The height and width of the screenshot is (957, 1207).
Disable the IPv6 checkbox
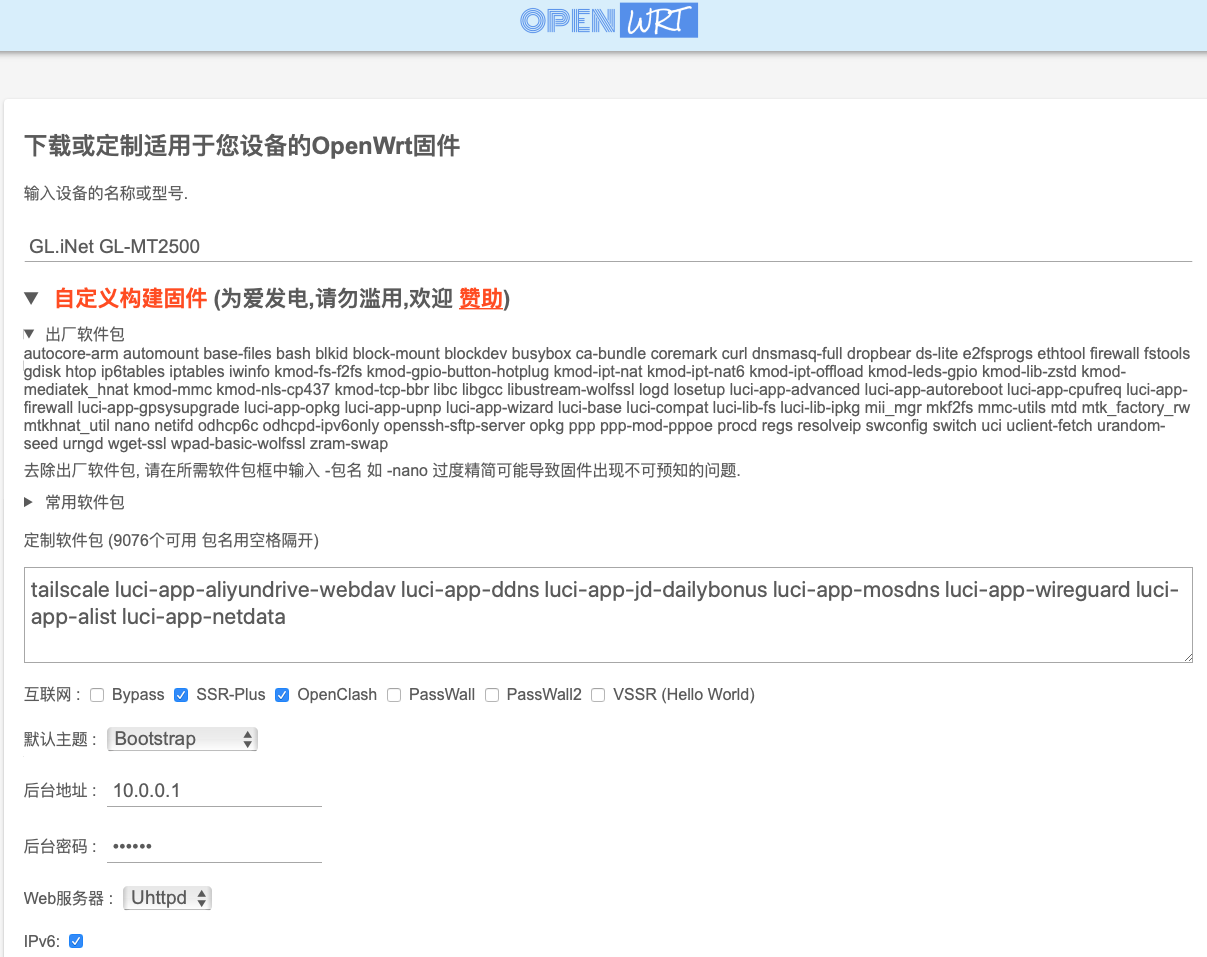click(x=76, y=941)
